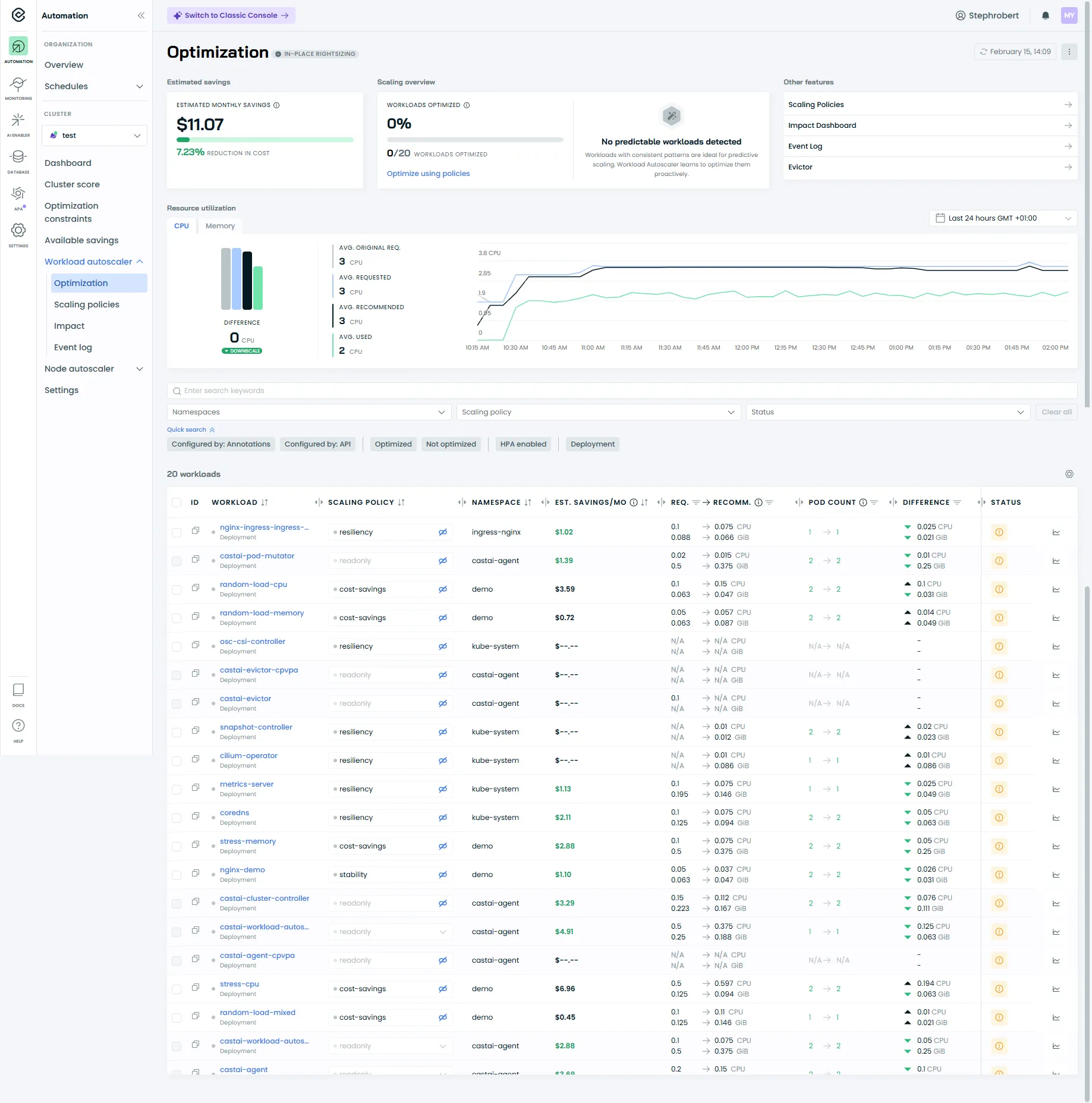Collapse the Automation sidebar panel
The image size is (1092, 1103).
point(141,15)
